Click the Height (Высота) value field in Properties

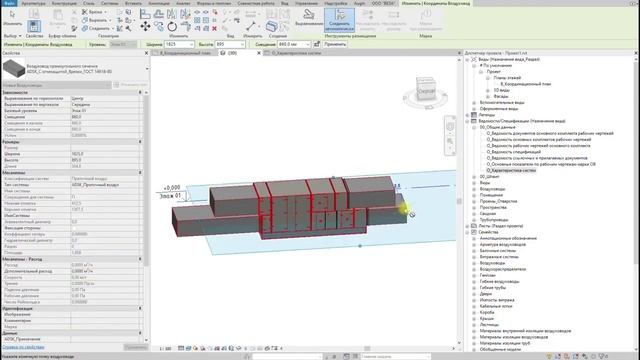click(105, 160)
